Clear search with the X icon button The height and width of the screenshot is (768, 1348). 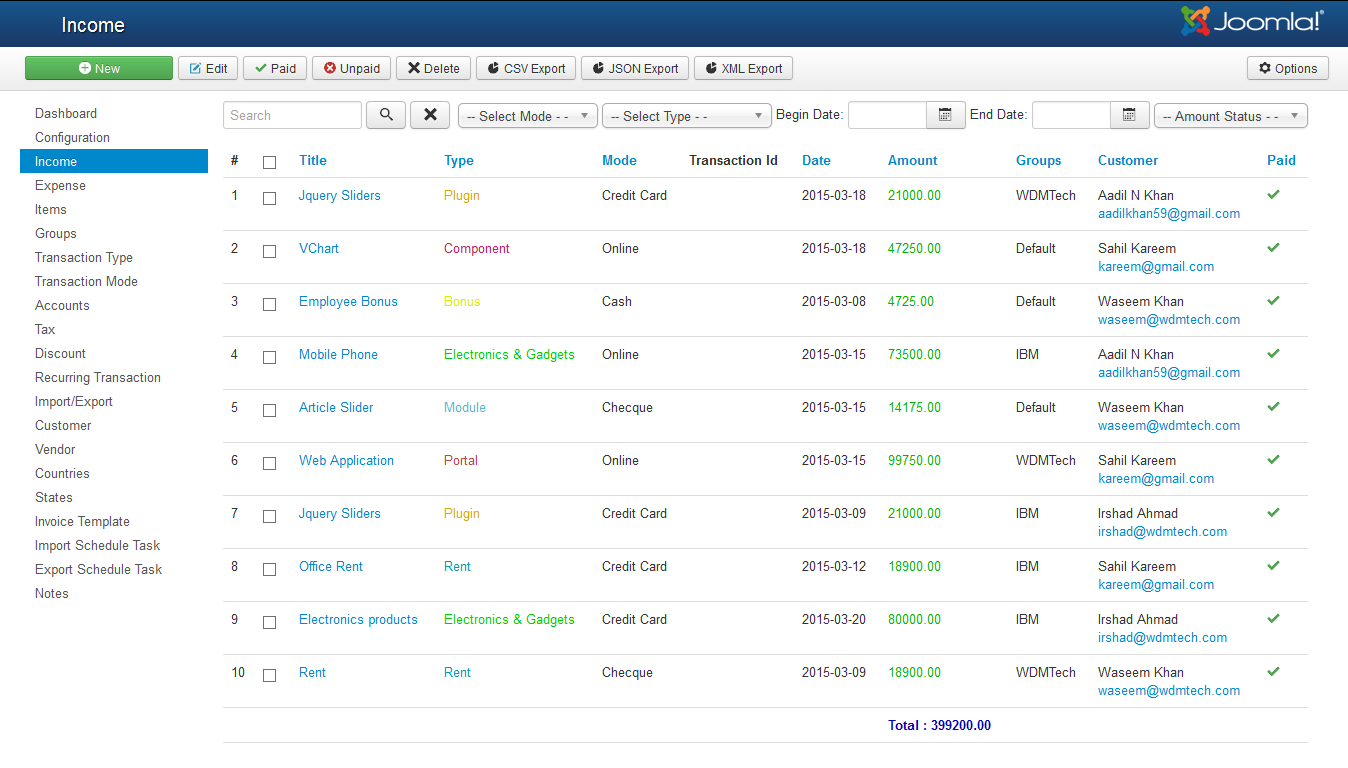430,115
